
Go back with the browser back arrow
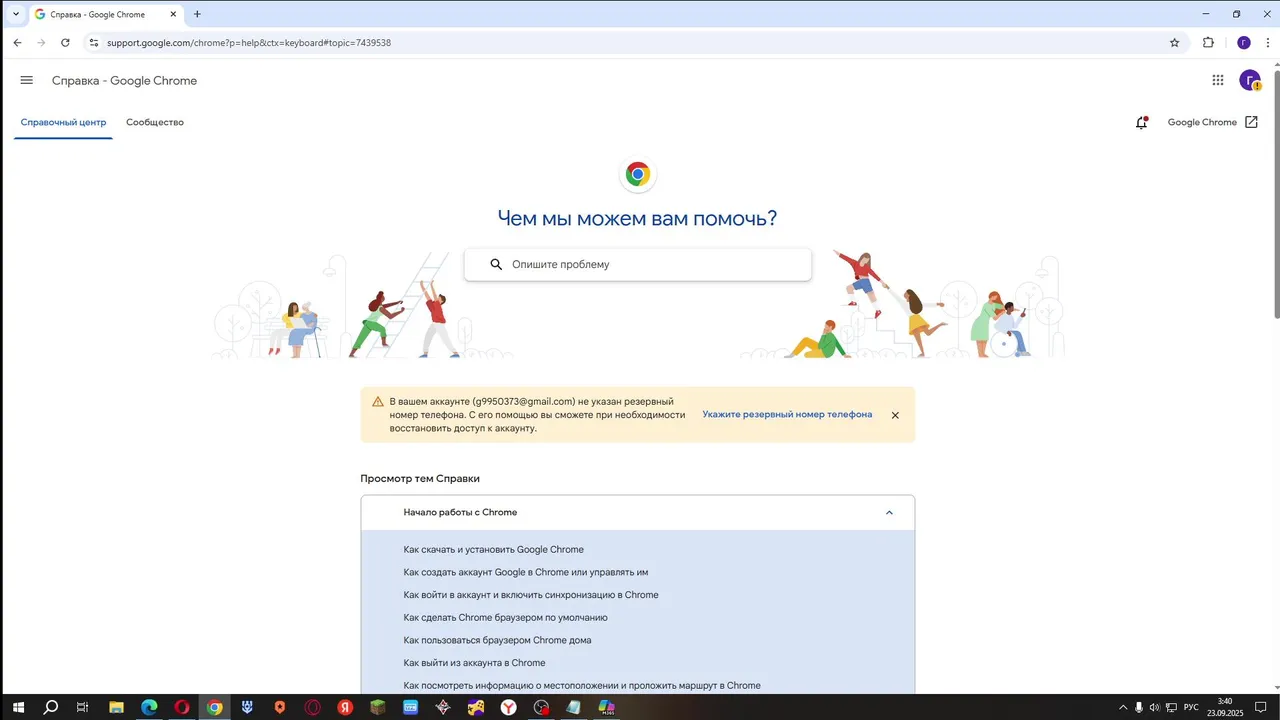coord(17,43)
